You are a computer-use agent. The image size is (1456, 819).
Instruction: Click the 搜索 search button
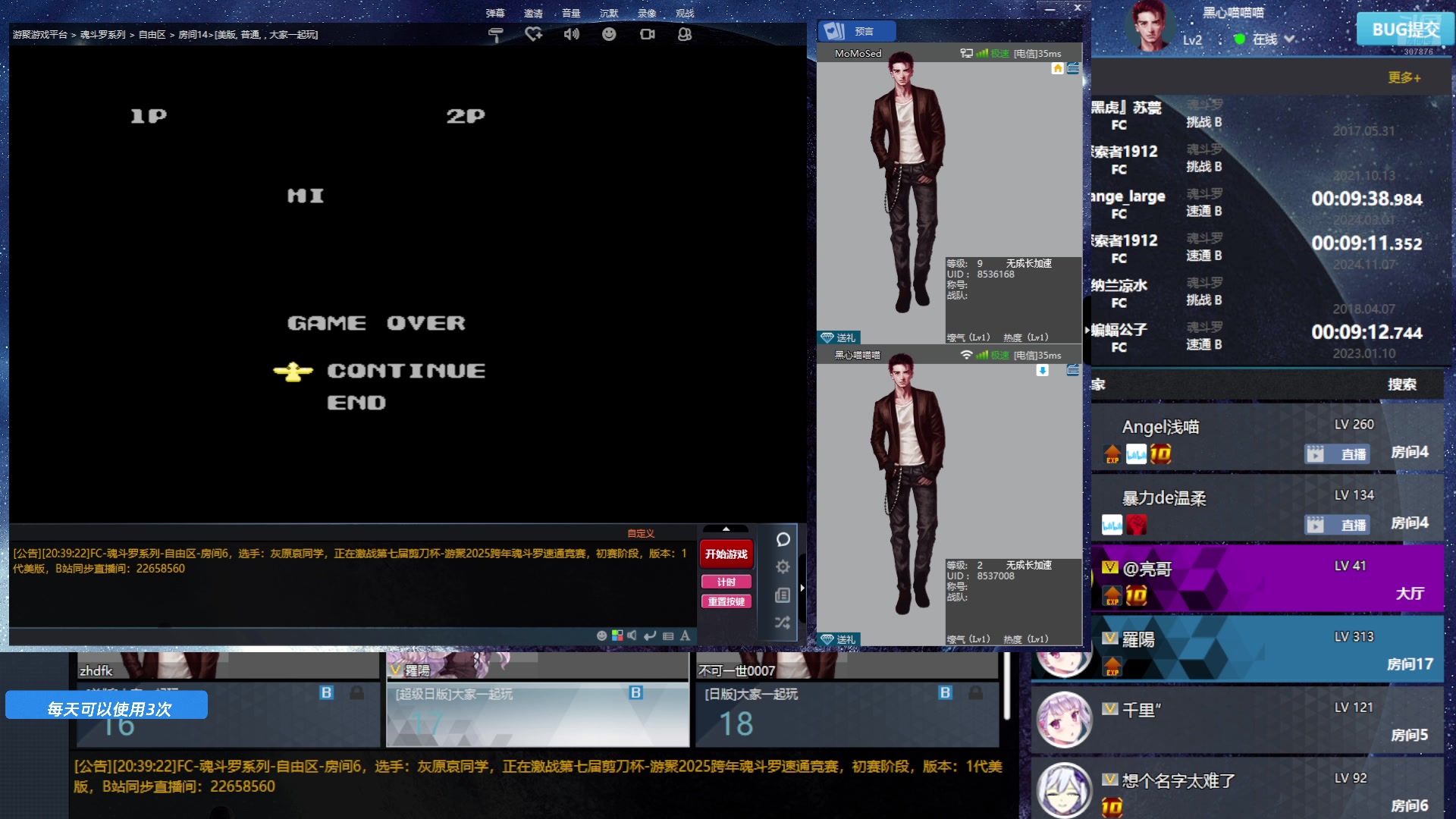pyautogui.click(x=1402, y=384)
